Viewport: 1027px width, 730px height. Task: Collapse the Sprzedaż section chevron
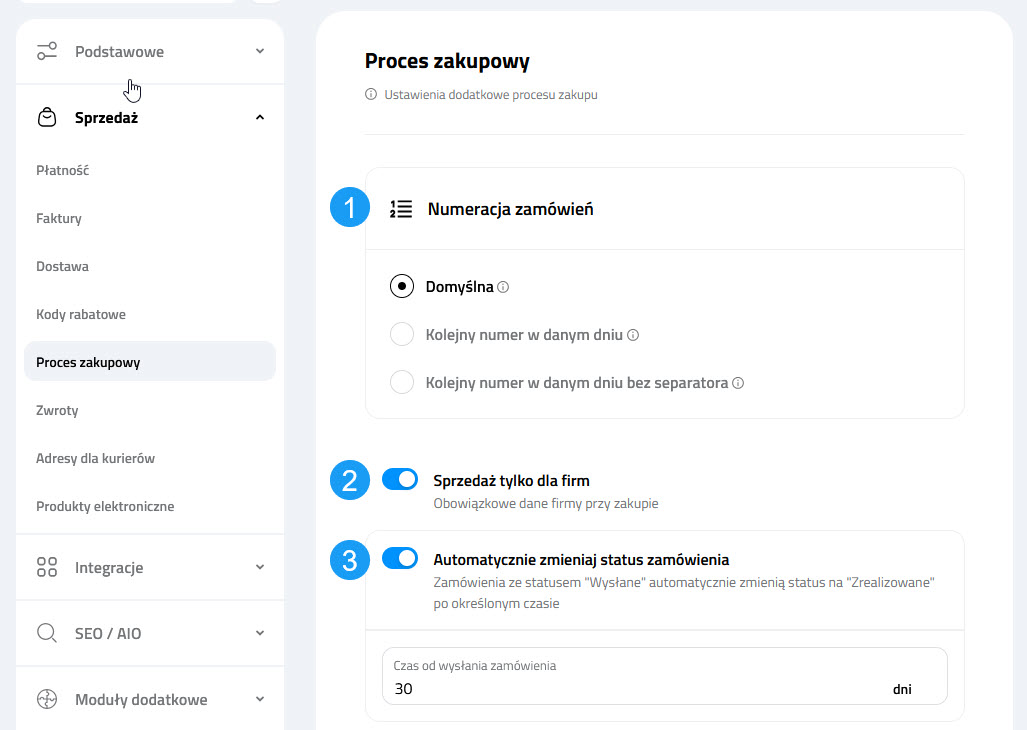[x=259, y=117]
